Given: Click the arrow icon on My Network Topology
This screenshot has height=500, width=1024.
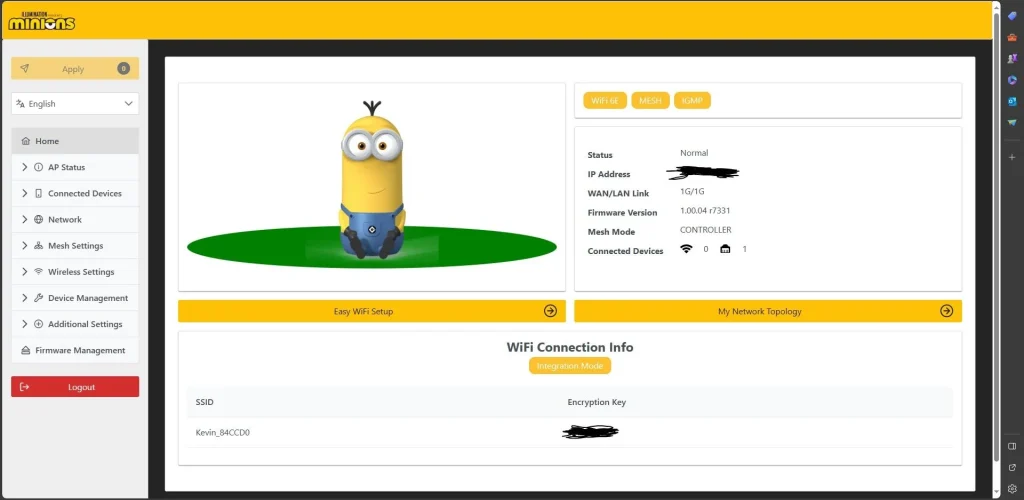Looking at the screenshot, I should (x=946, y=311).
